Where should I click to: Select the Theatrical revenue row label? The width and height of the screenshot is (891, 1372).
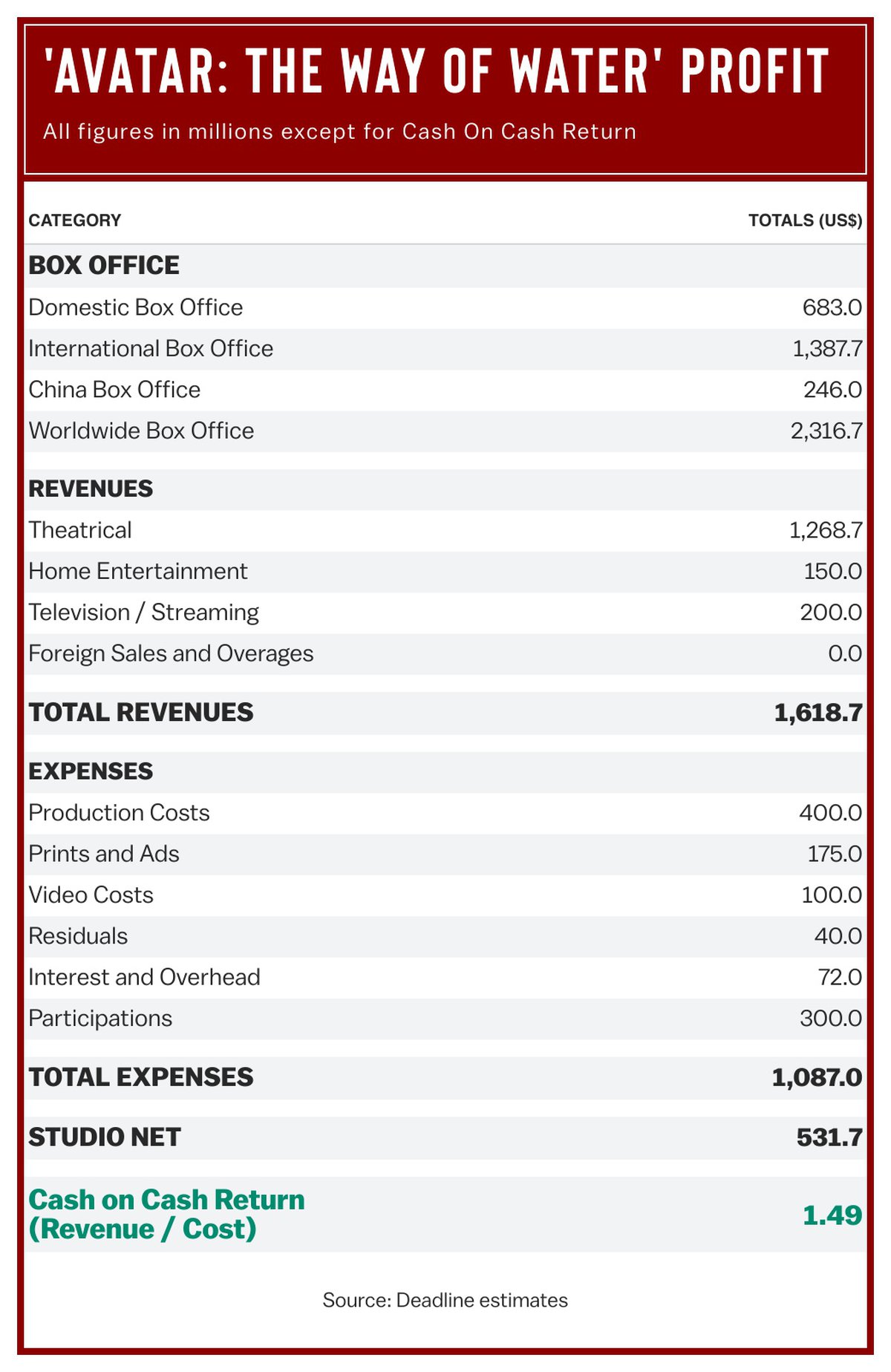80,530
